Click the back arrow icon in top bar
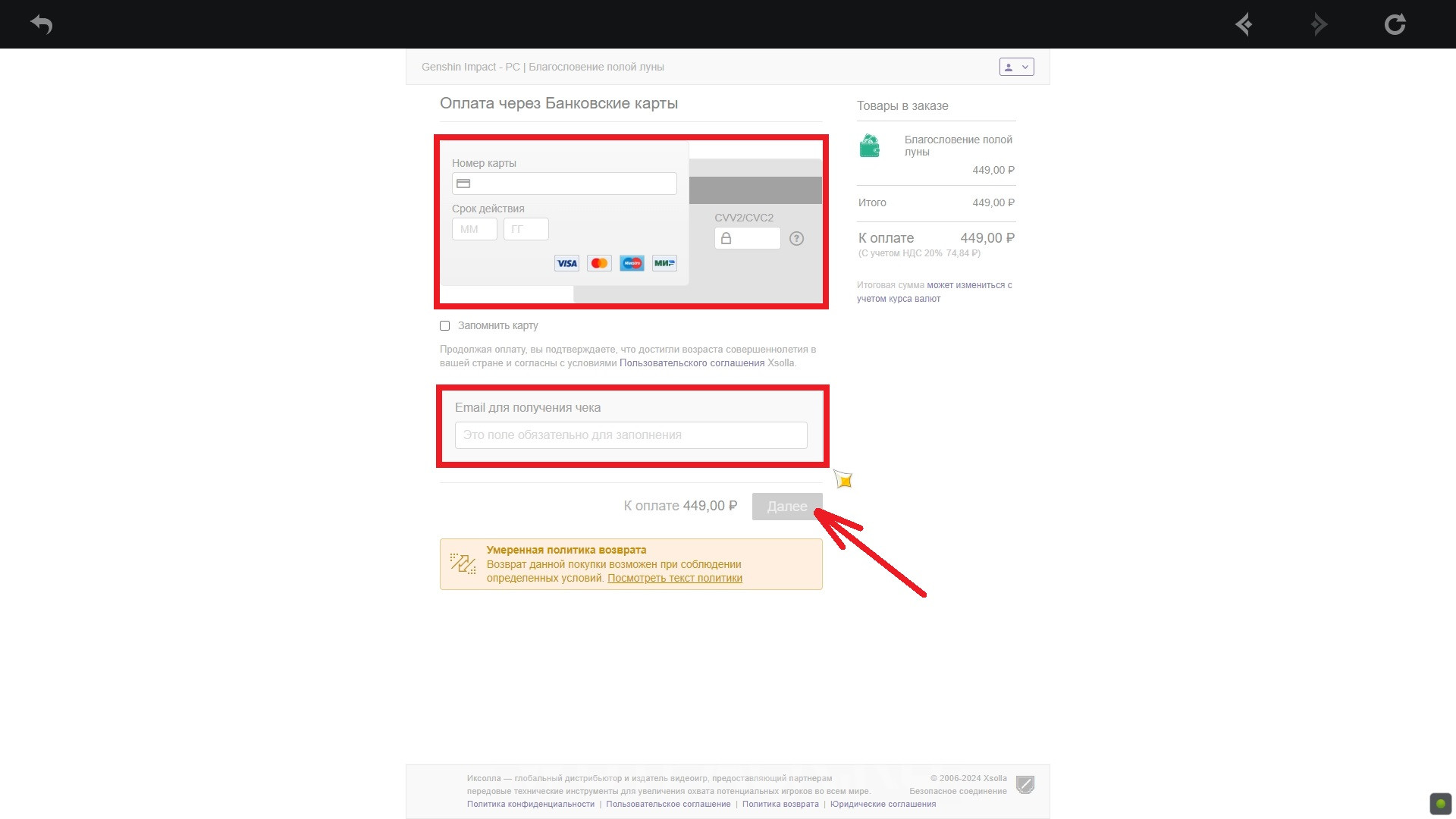 42,24
